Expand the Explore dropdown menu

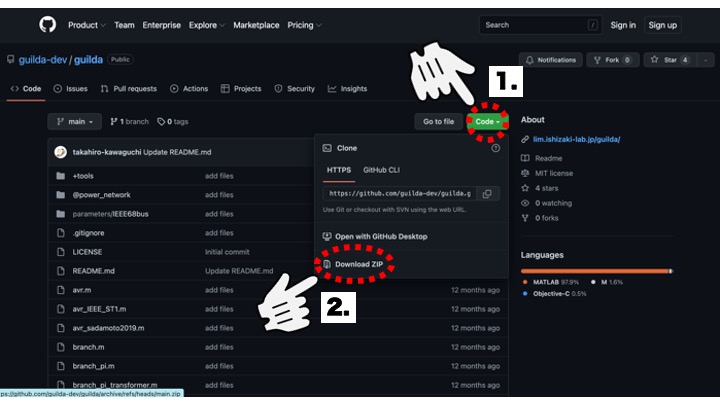(207, 25)
